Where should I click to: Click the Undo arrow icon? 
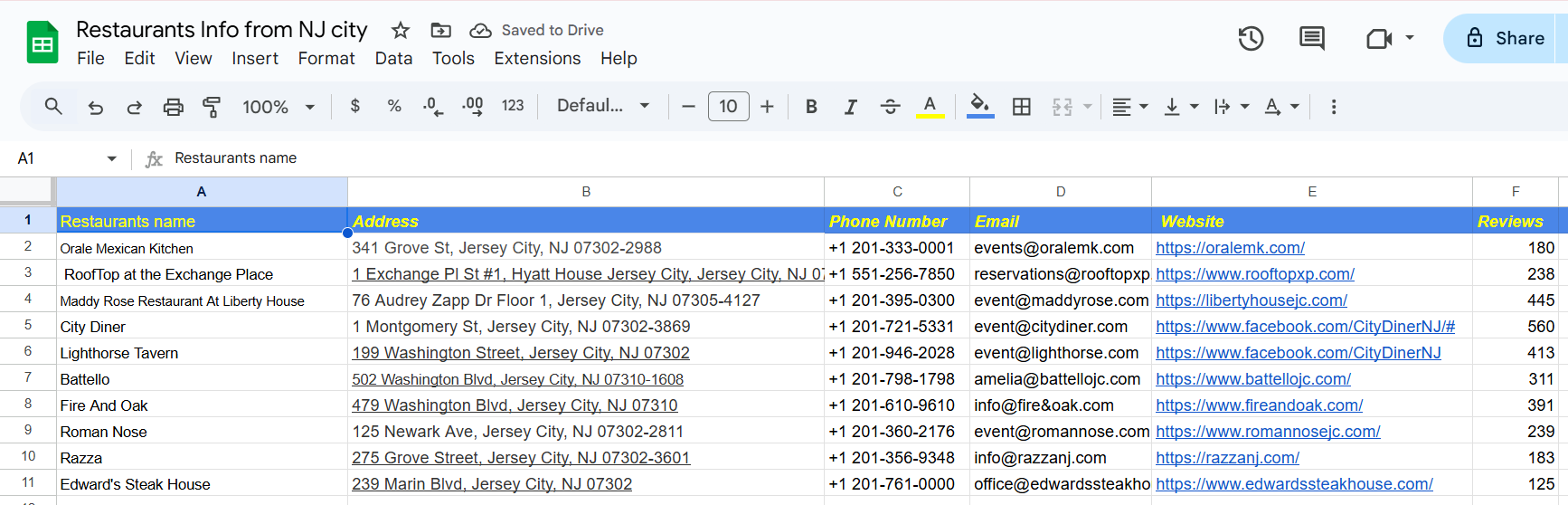click(x=95, y=107)
